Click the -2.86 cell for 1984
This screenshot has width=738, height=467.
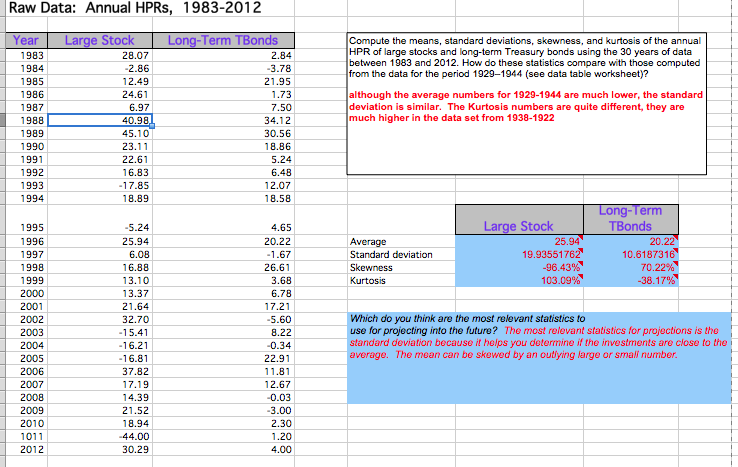[100, 69]
